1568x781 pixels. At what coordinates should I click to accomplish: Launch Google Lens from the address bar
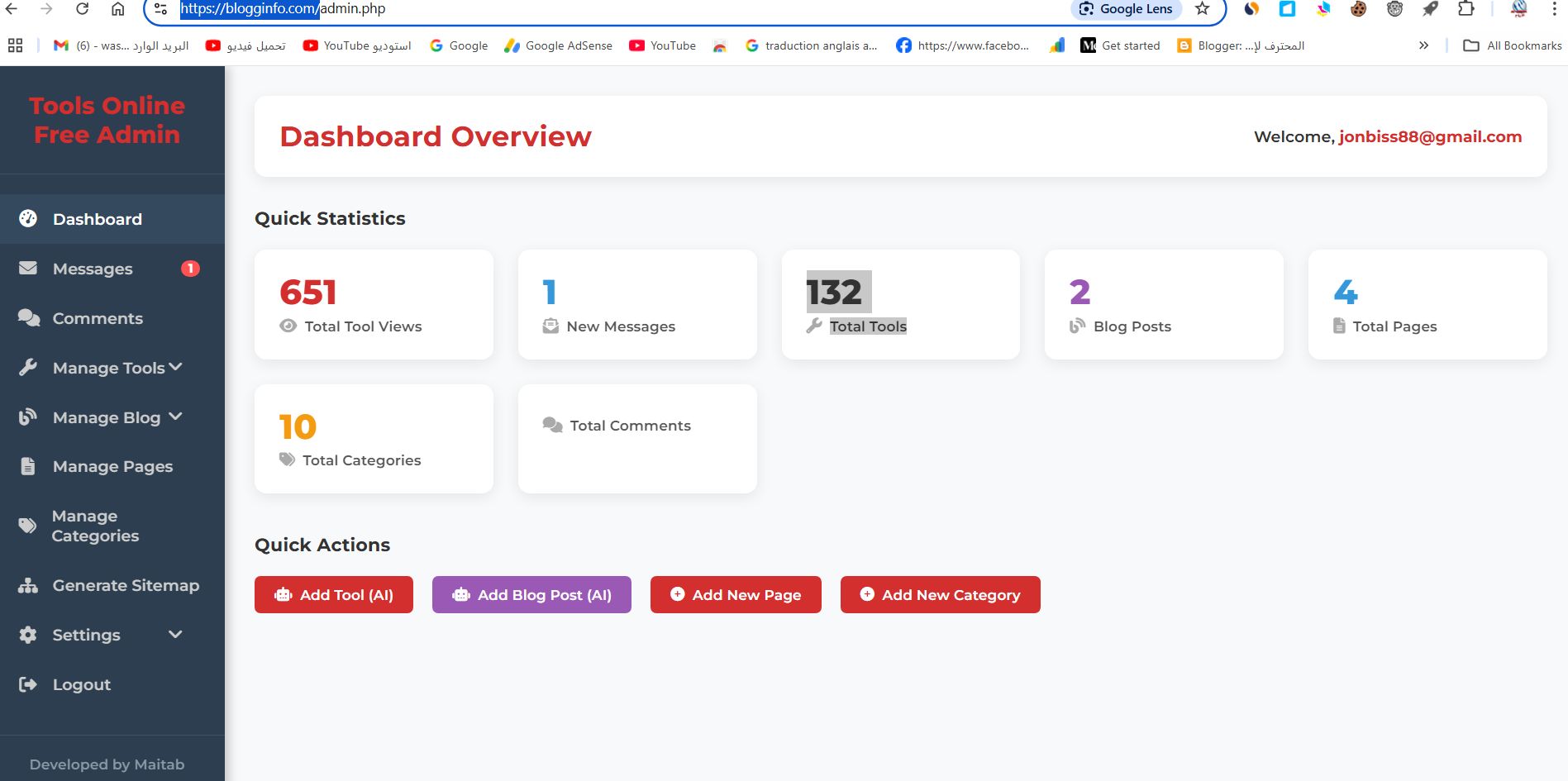pyautogui.click(x=1126, y=9)
